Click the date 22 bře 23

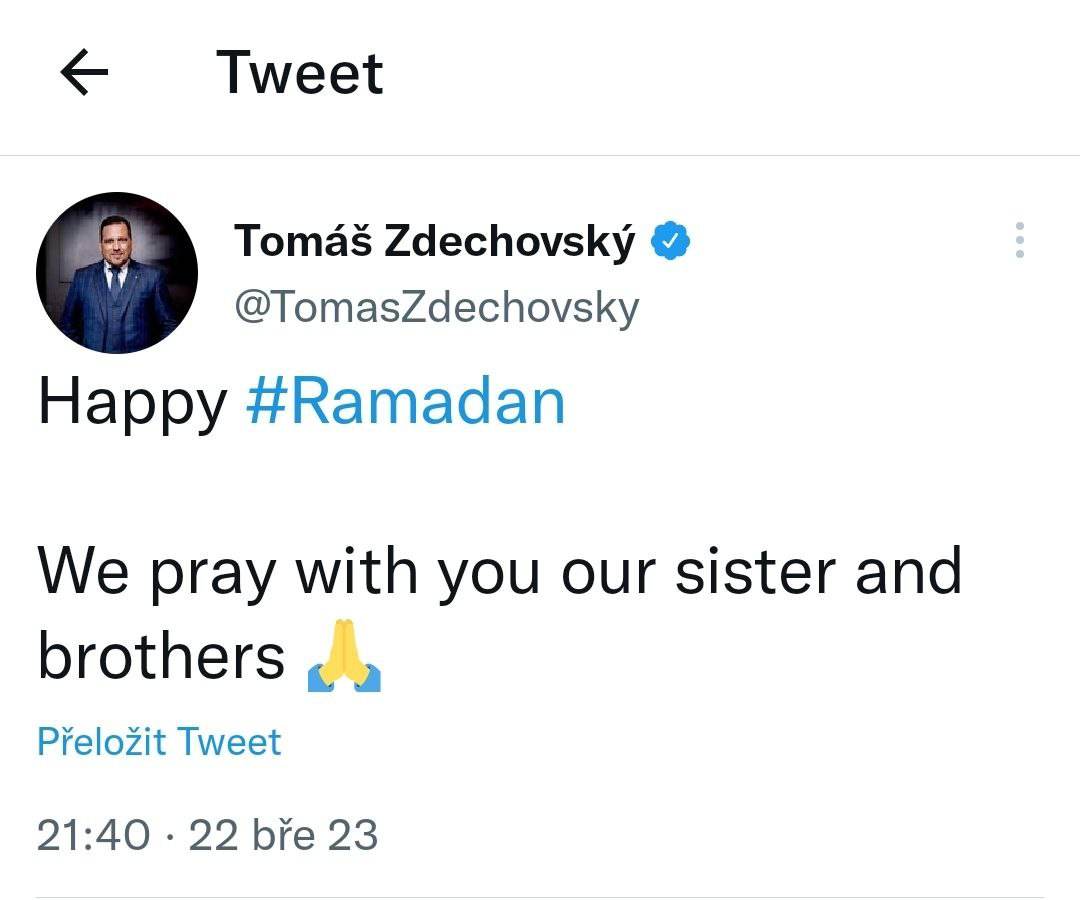[283, 835]
